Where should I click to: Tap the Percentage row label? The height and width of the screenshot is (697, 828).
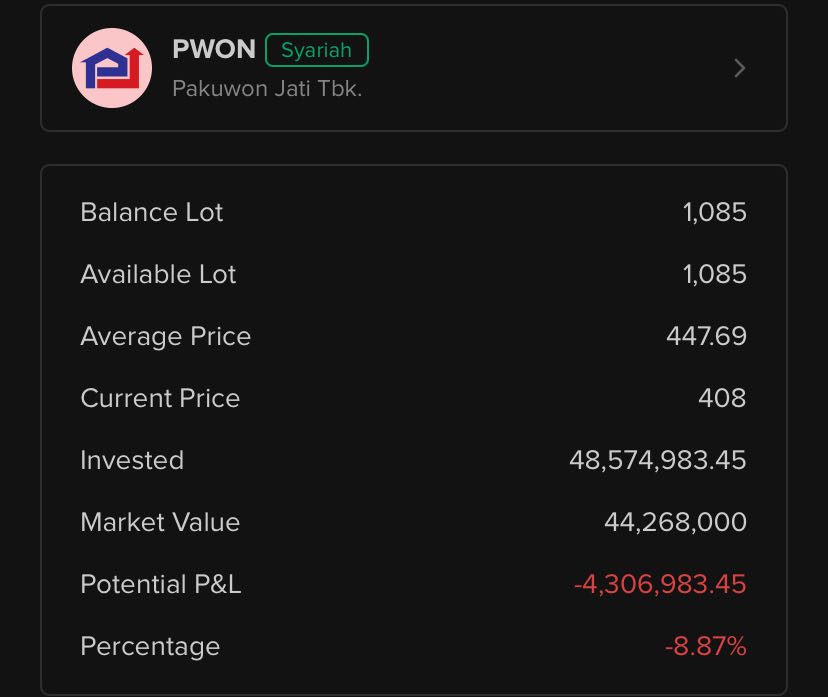150,646
